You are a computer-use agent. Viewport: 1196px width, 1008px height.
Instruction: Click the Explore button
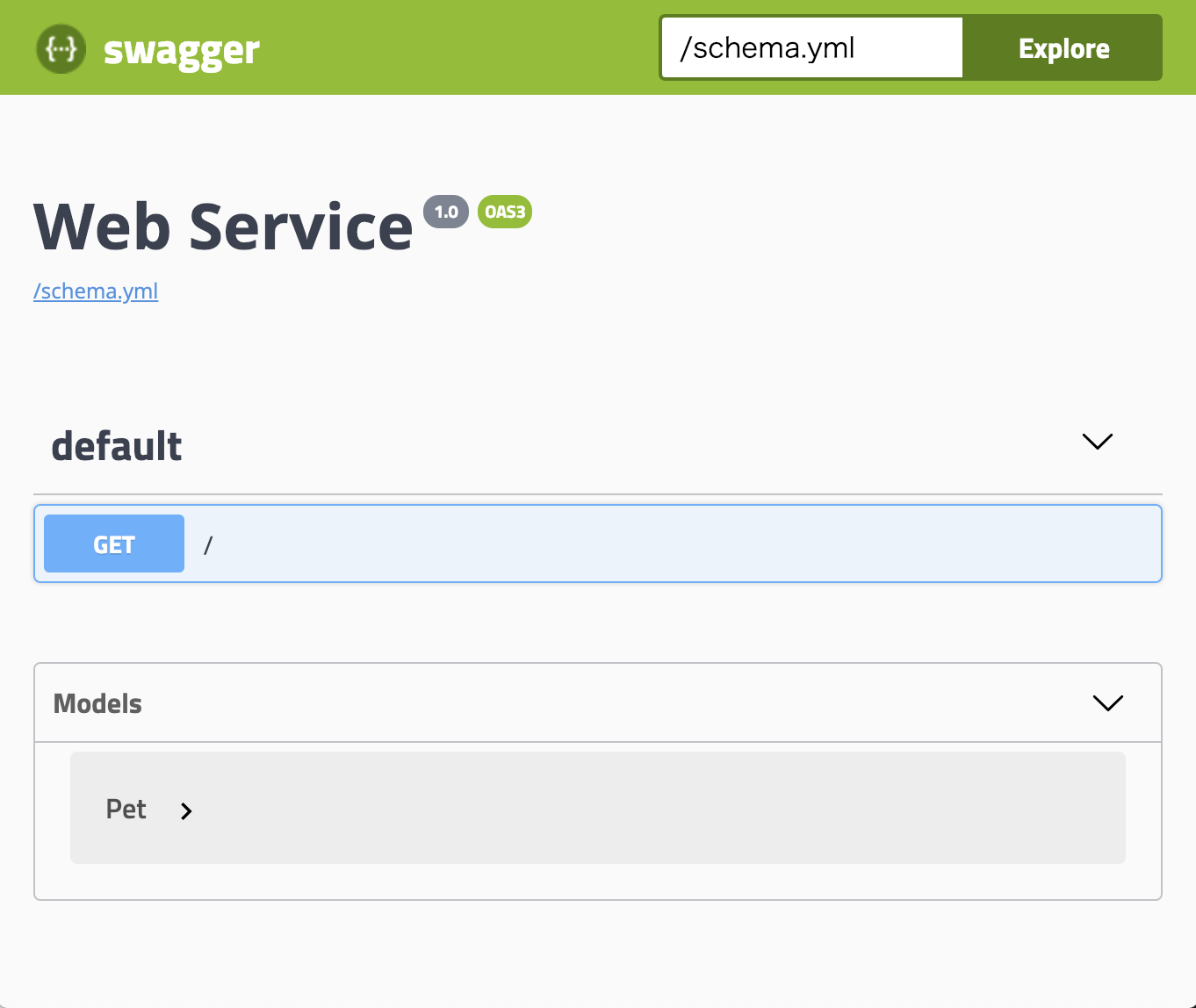1063,48
